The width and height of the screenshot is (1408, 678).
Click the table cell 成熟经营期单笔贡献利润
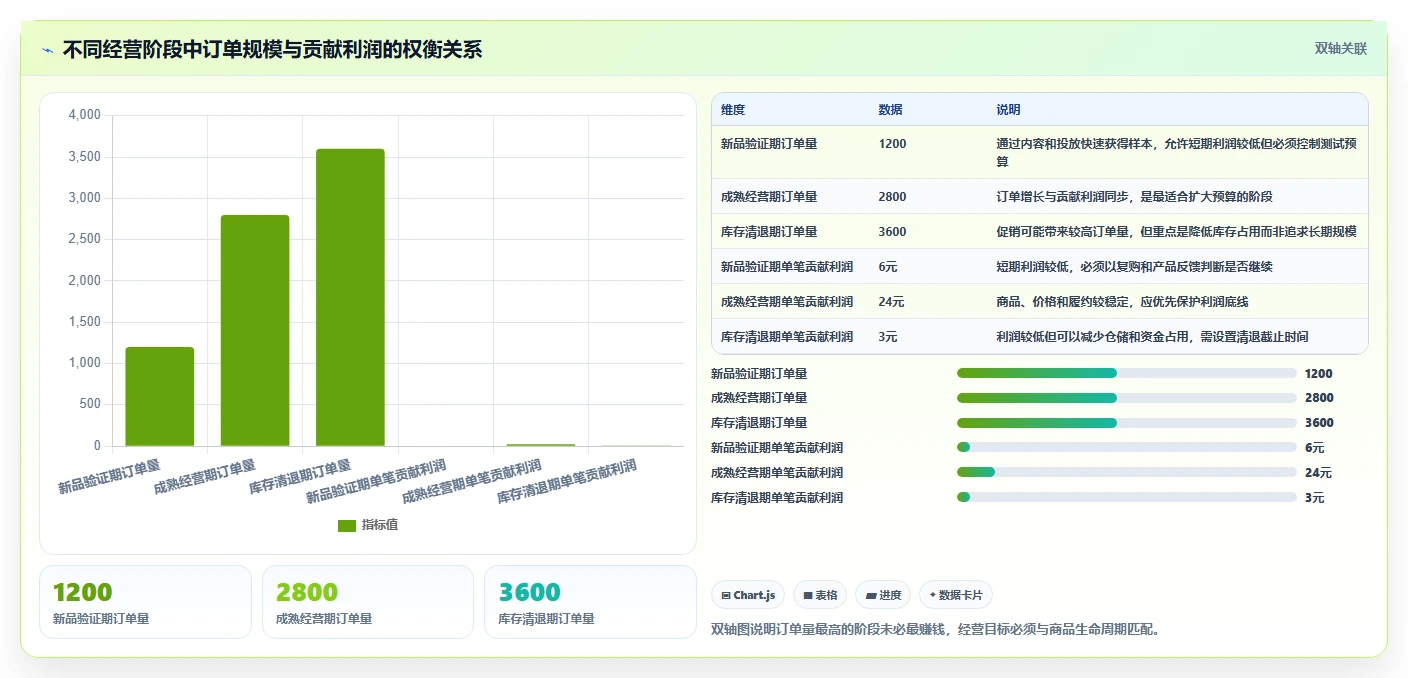point(787,302)
